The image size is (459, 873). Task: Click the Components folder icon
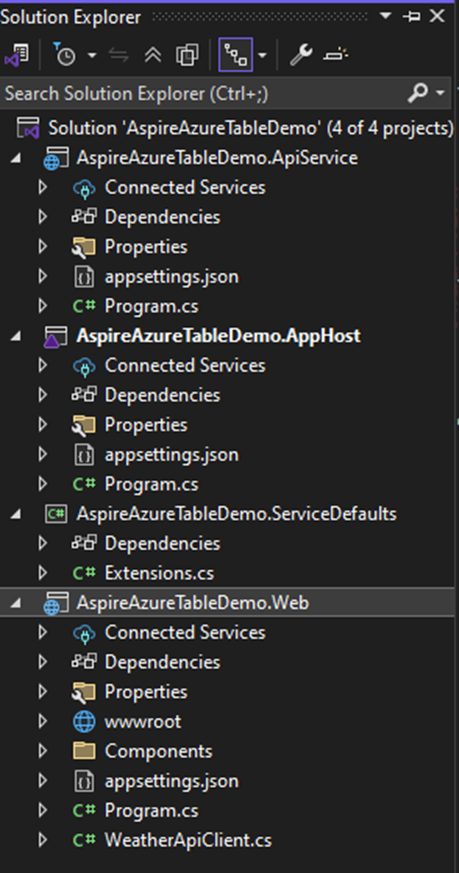point(84,752)
